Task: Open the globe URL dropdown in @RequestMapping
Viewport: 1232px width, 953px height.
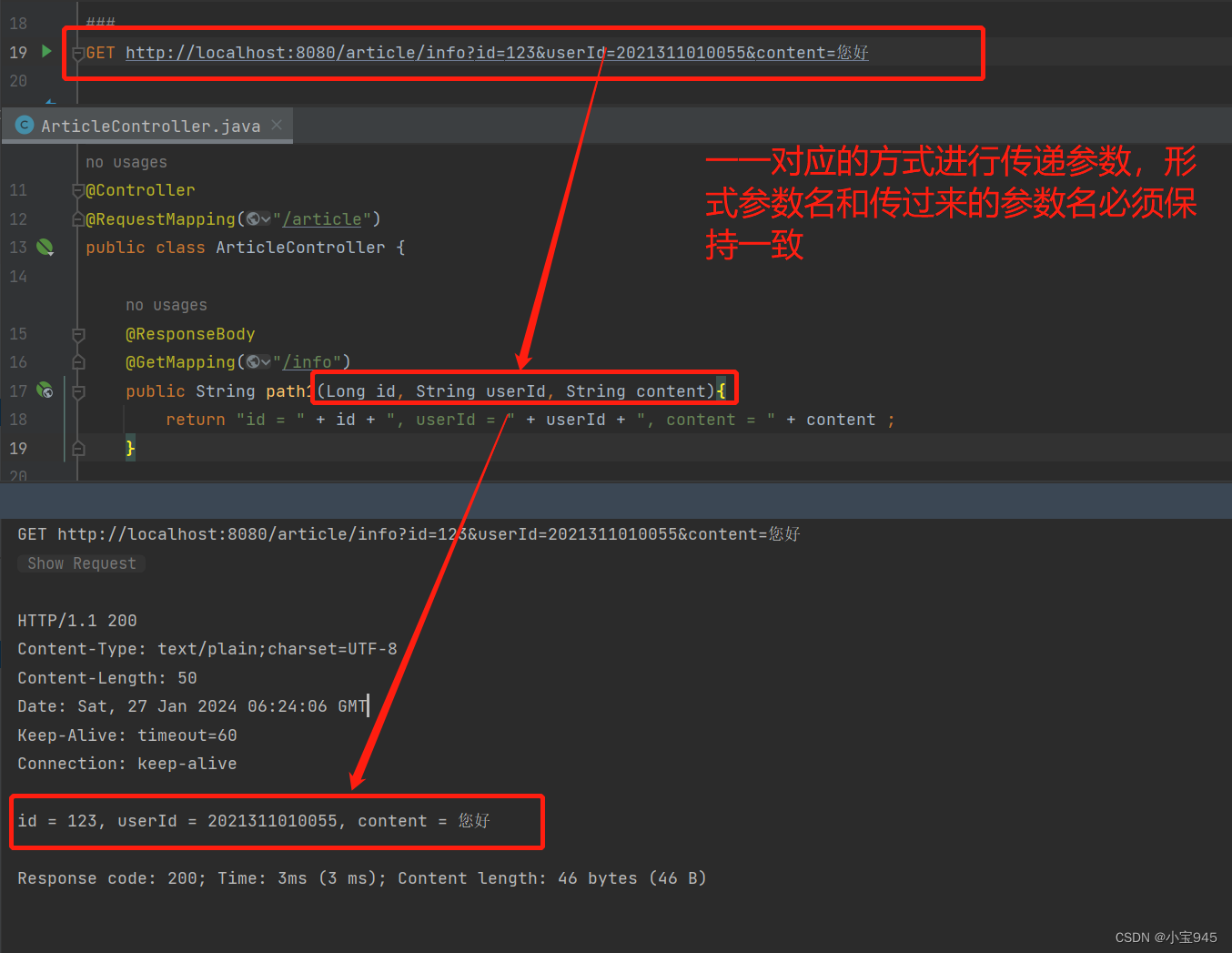Action: tap(258, 218)
